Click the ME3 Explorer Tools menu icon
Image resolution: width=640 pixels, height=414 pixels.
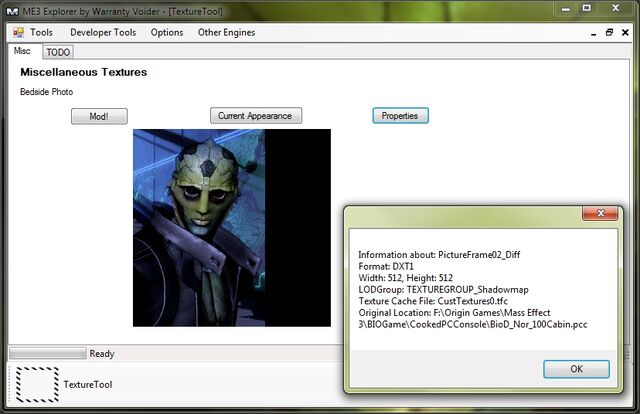18,32
